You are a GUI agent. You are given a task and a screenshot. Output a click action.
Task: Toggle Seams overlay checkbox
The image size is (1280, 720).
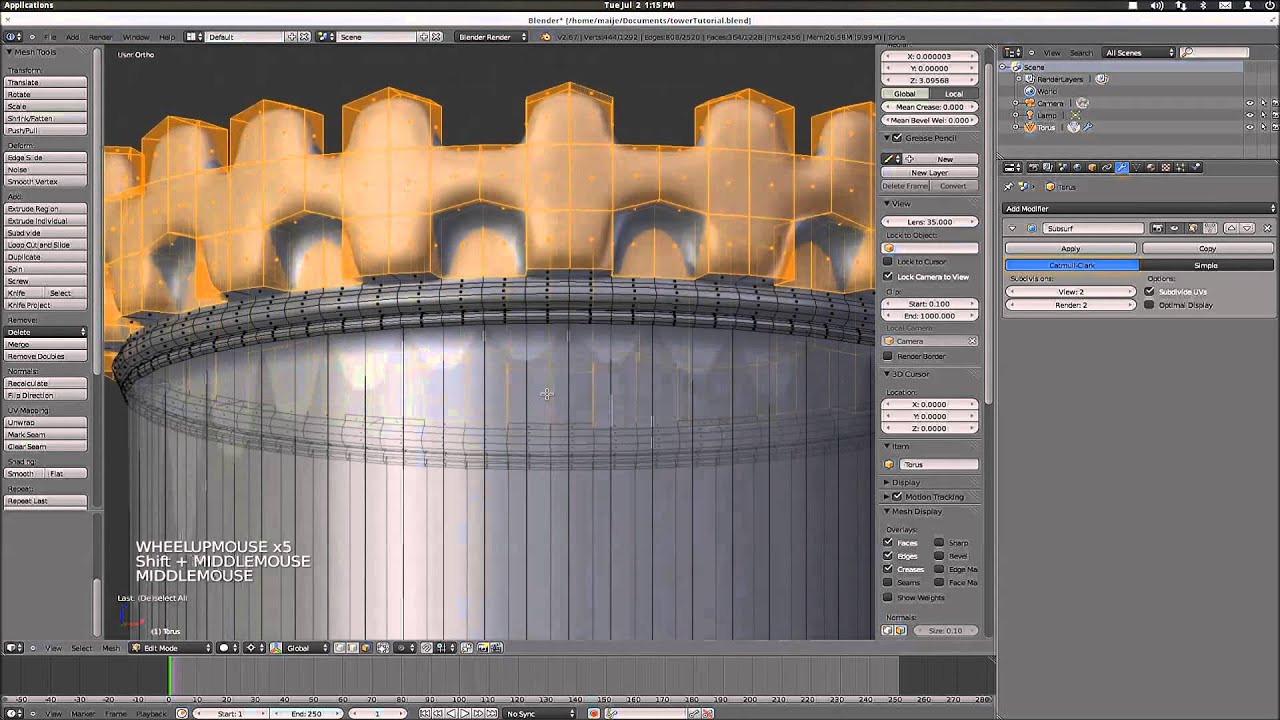888,582
